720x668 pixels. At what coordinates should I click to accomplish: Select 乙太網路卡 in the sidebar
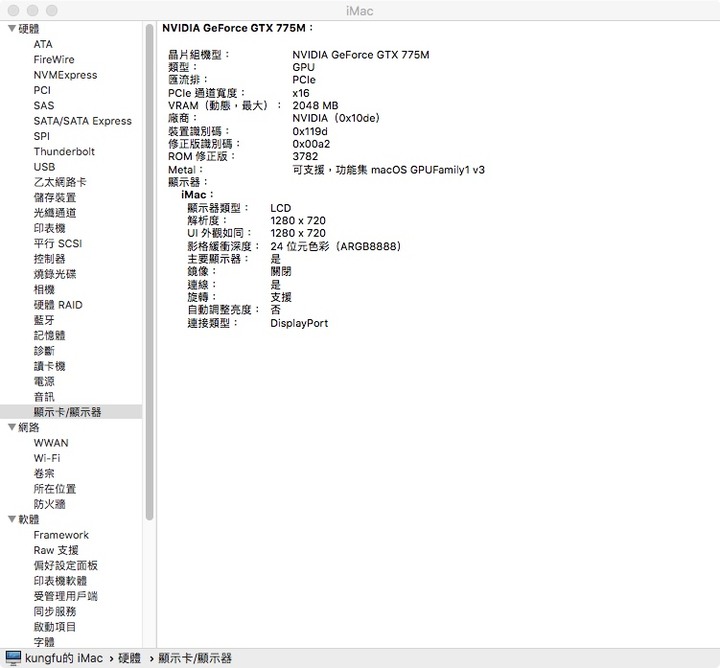(60, 182)
